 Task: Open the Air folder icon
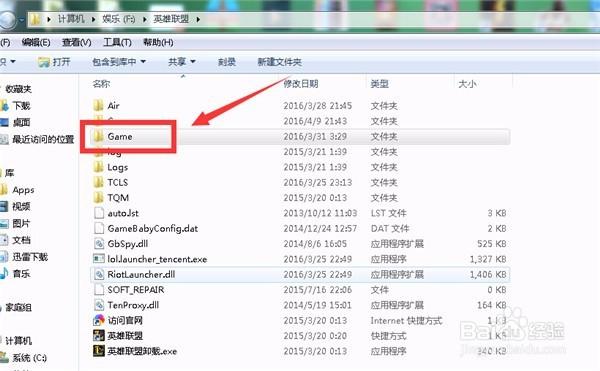pos(99,105)
